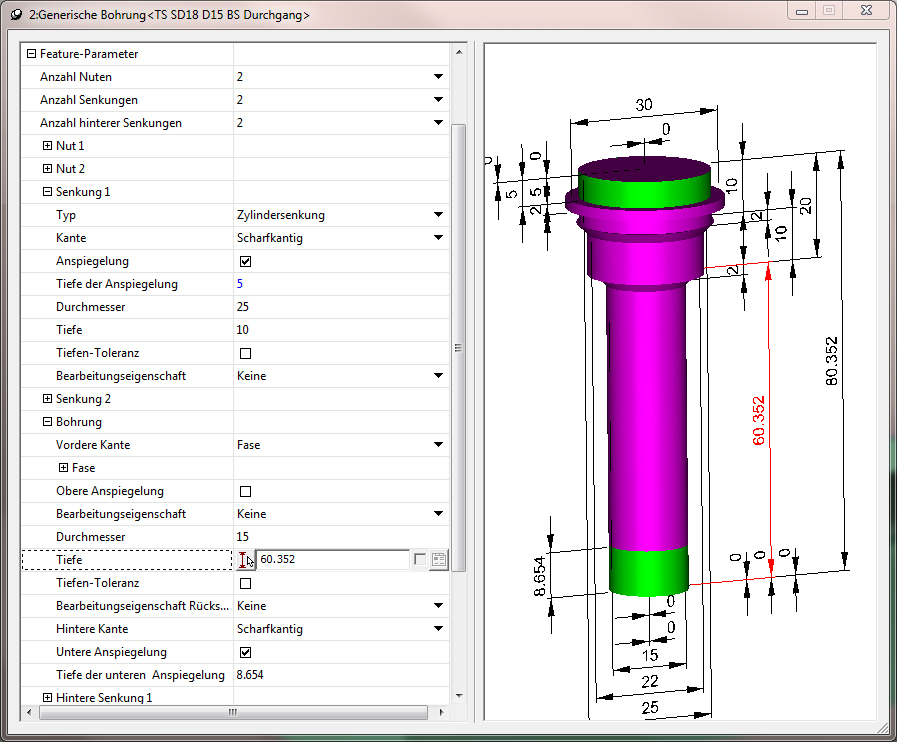This screenshot has height=742, width=897.
Task: Open the table icon next to Tiefe field
Action: [x=439, y=560]
